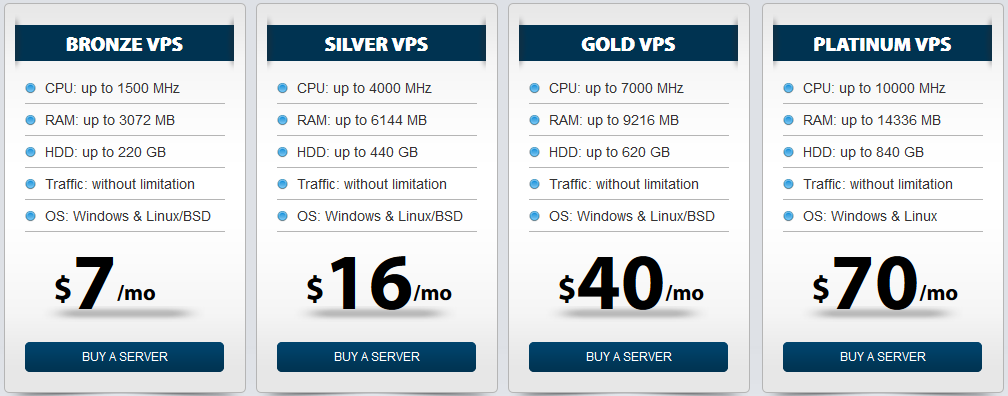Click the bullet beside Bronze Traffic: without limitation
Viewport: 1008px width, 396px height.
click(x=30, y=184)
